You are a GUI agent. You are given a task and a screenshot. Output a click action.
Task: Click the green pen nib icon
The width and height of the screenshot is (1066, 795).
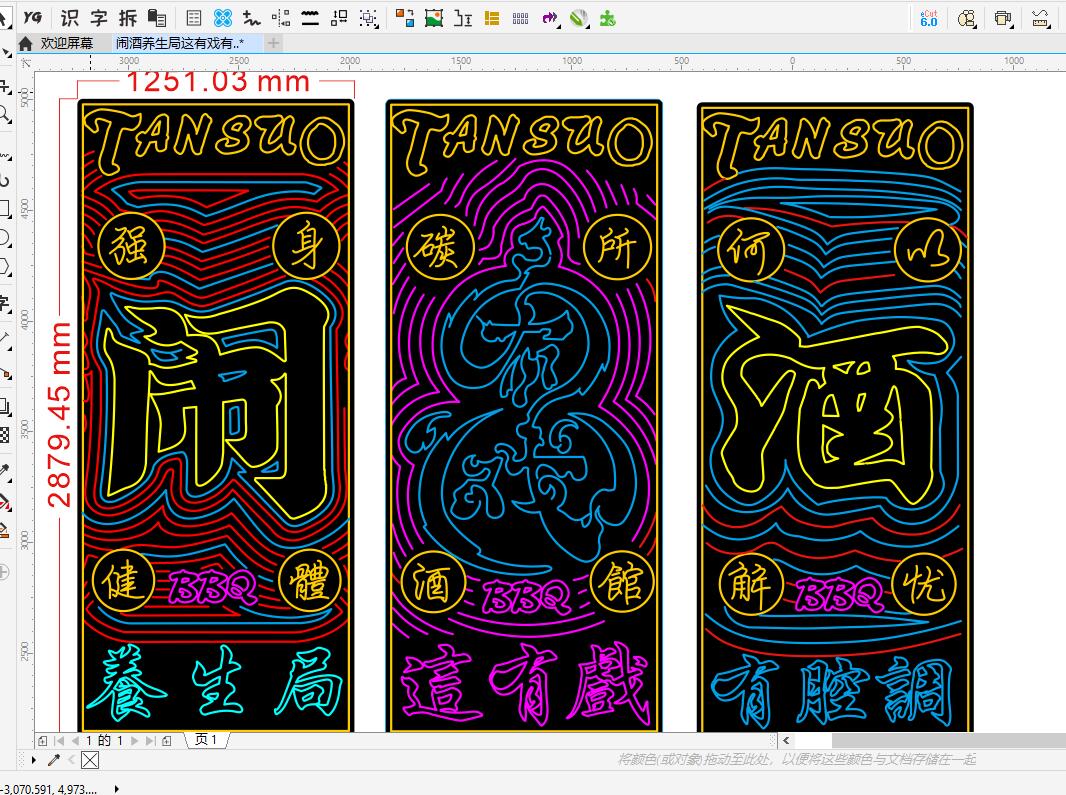pos(579,18)
